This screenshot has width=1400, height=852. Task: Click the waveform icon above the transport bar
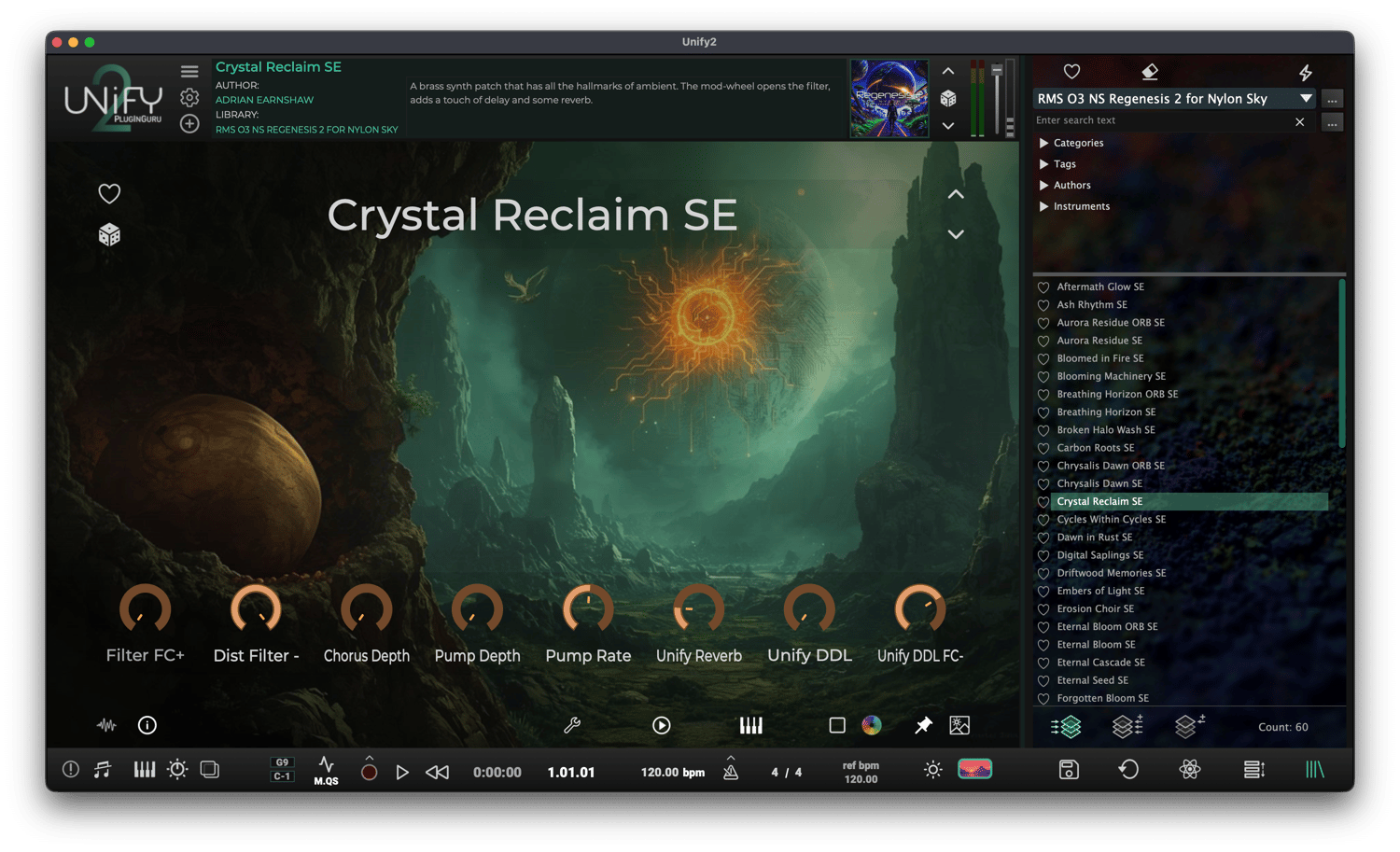106,725
